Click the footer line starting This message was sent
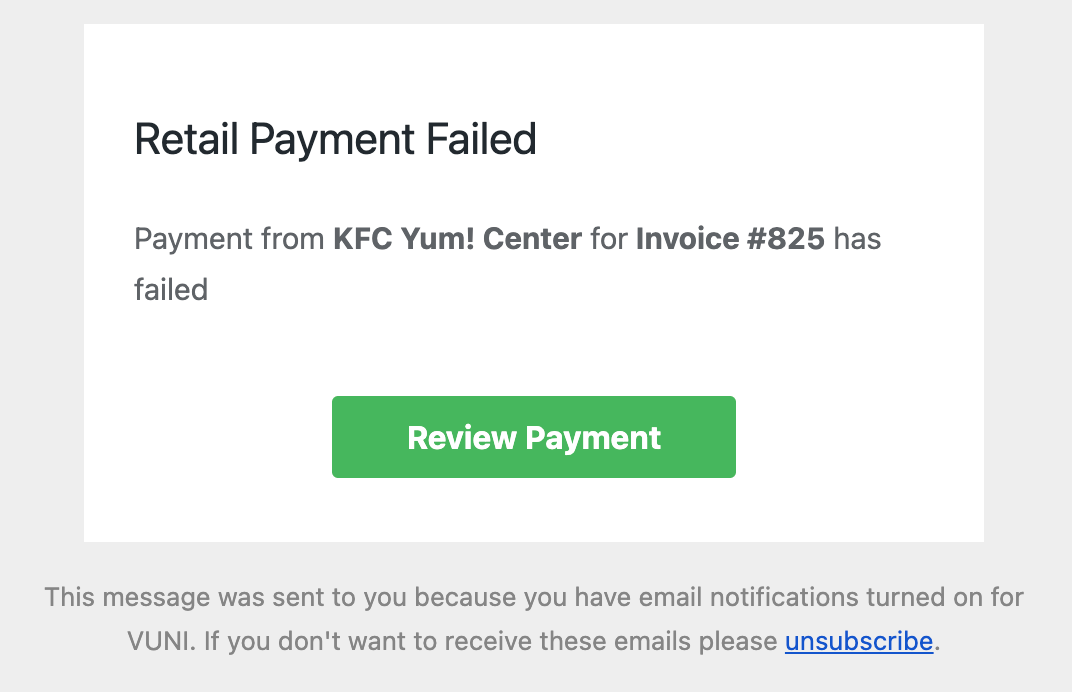This screenshot has width=1072, height=692. 533,597
